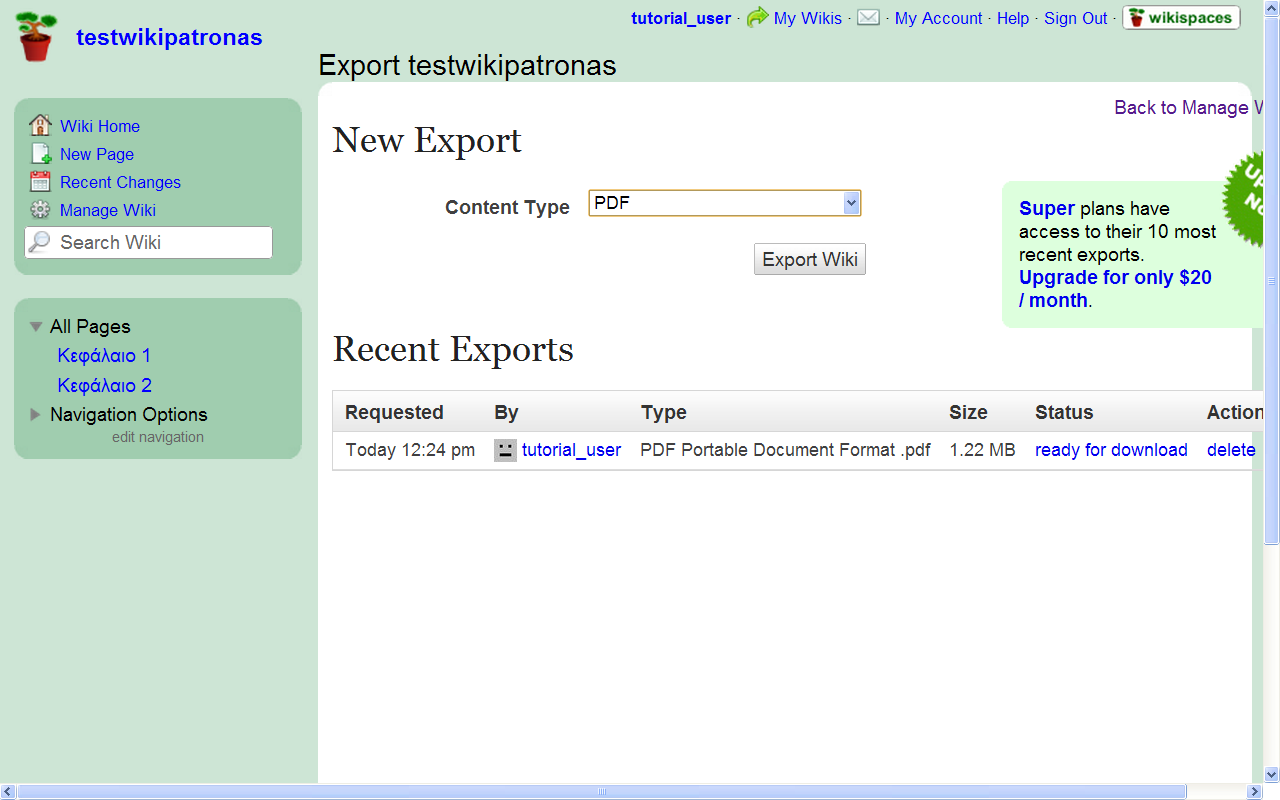Click the 'Today 12:24 pm' cell
This screenshot has height=800, width=1280.
410,450
